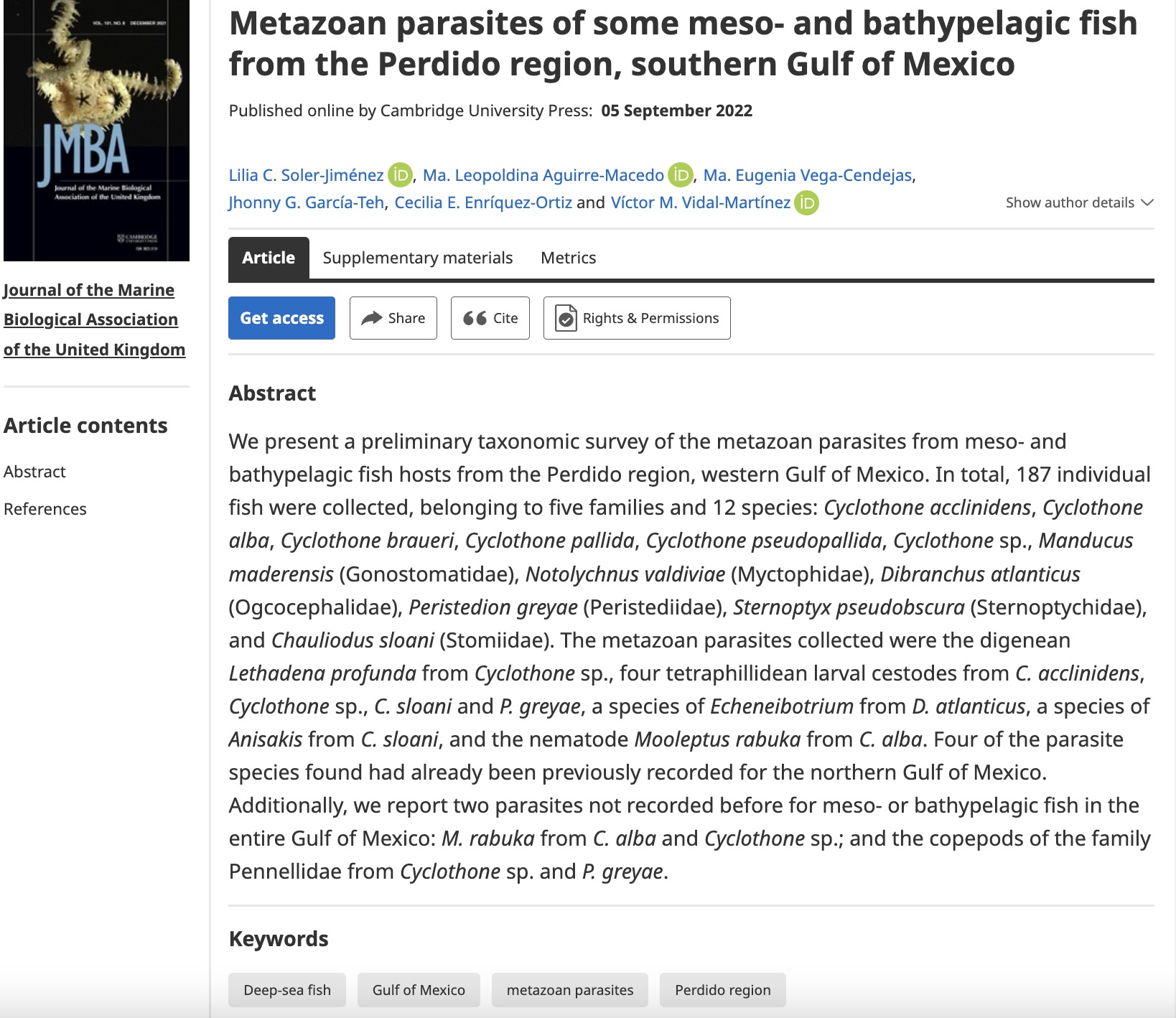The image size is (1176, 1018).
Task: Toggle the Deep-sea fish keyword
Action: pos(286,989)
